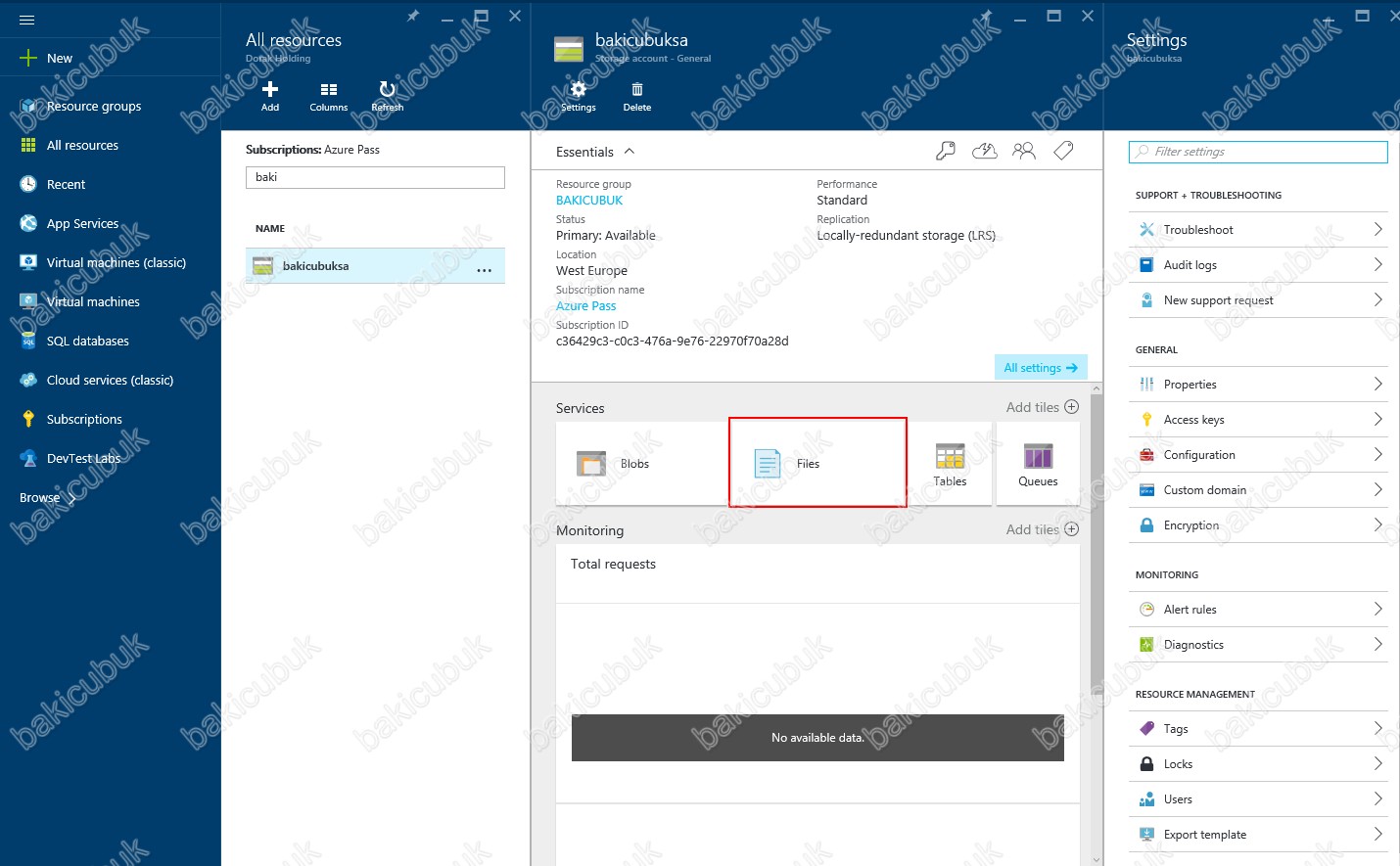Viewport: 1400px width, 866px height.
Task: Open Audit logs setting
Action: tap(1258, 265)
